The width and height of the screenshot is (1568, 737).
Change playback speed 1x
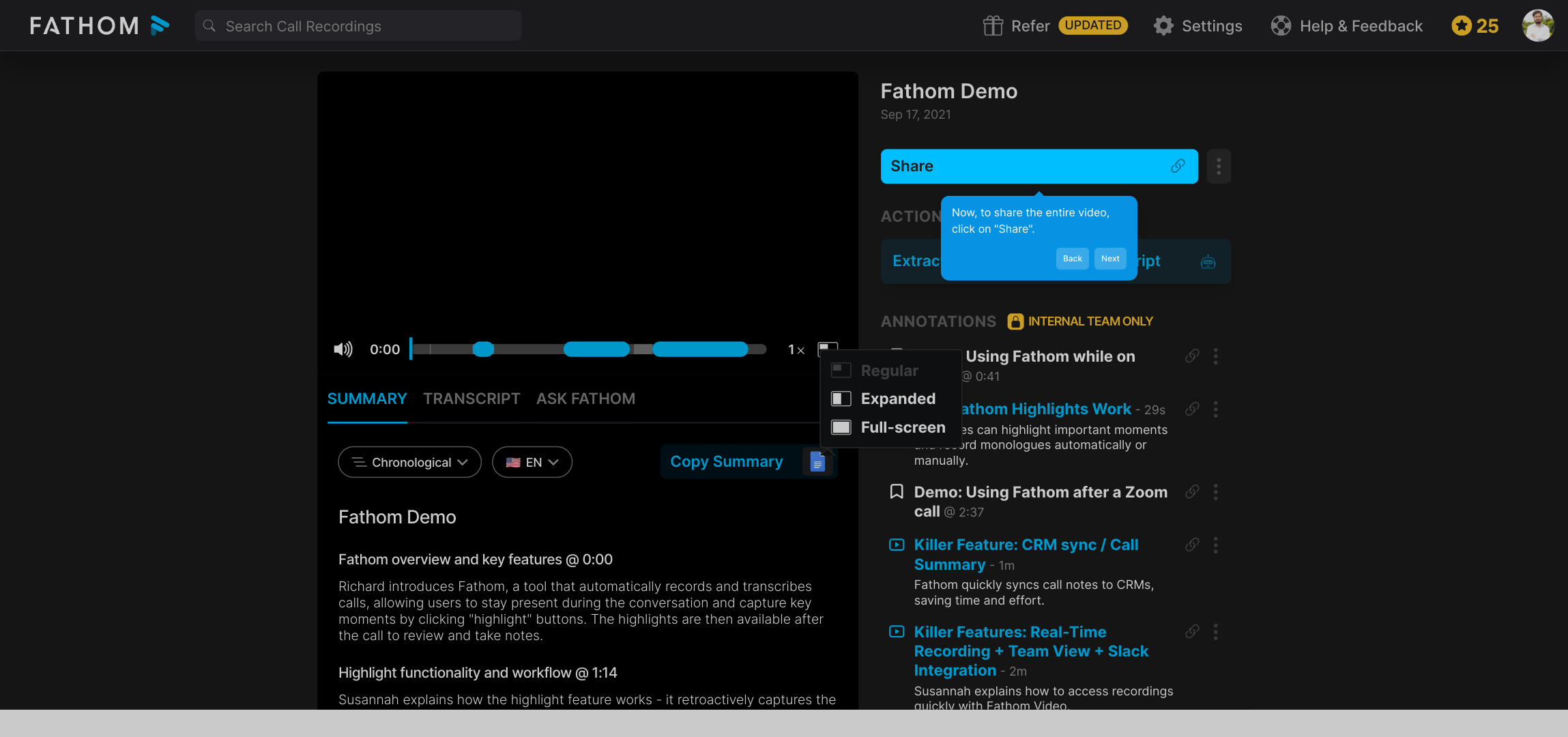(x=796, y=350)
